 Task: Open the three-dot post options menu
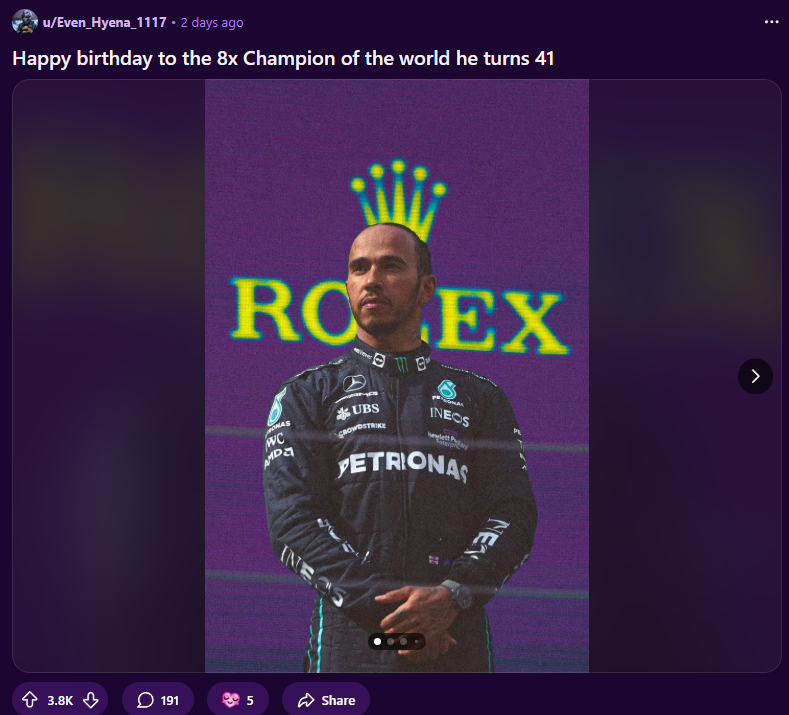pyautogui.click(x=771, y=22)
